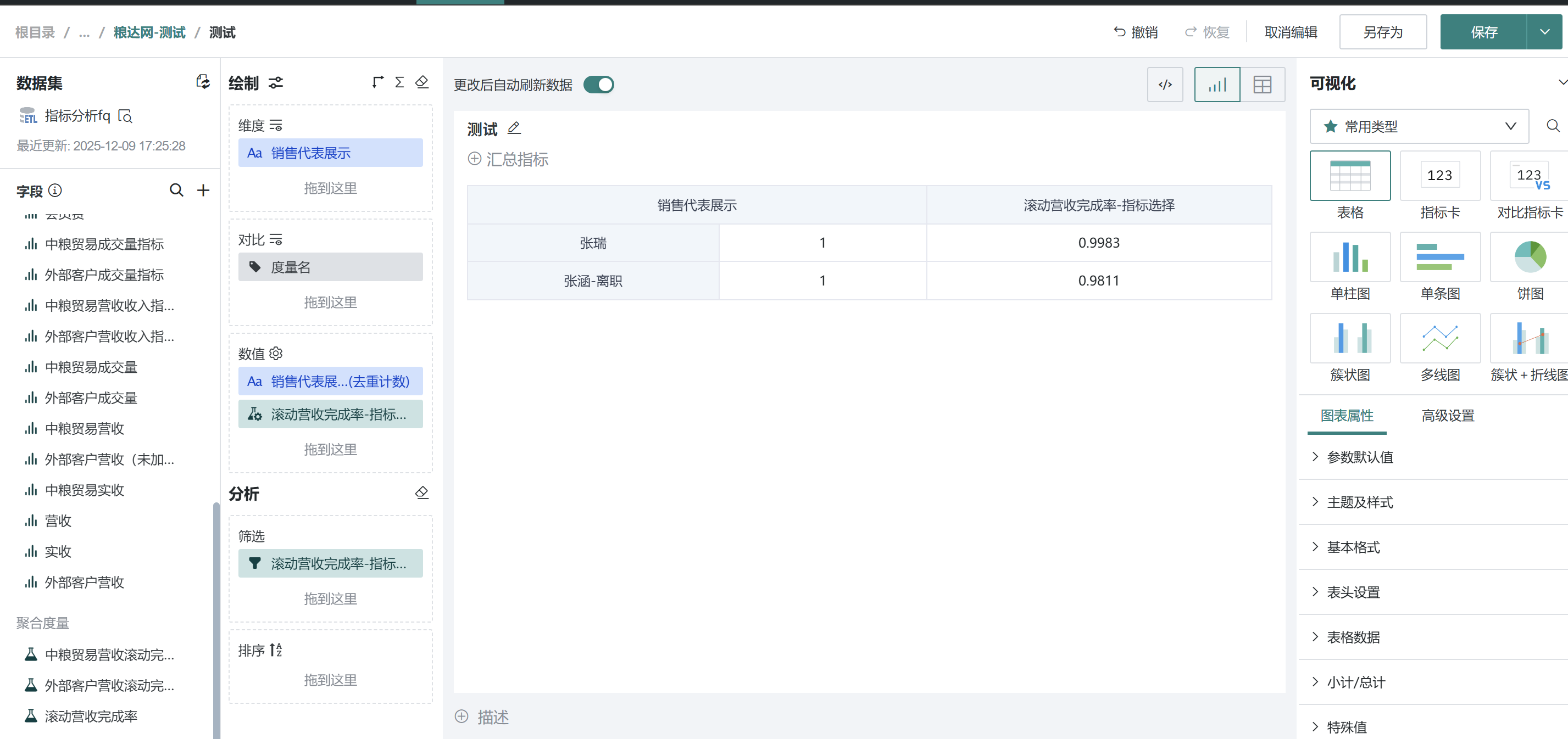Switch to the 高级设置 tab

(1448, 416)
